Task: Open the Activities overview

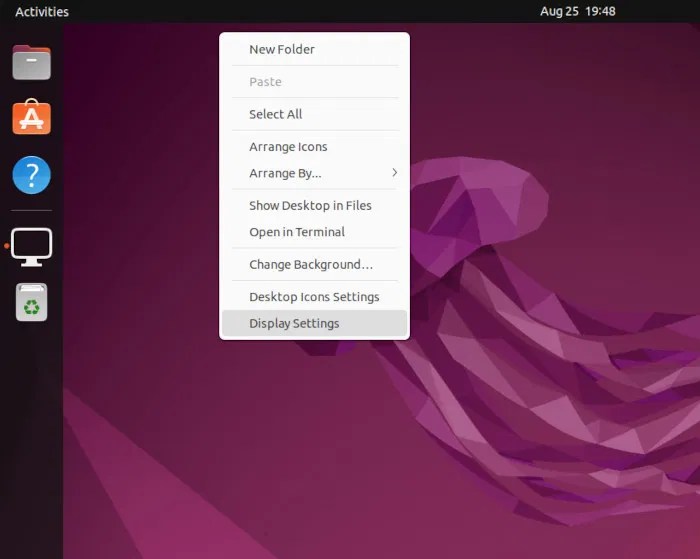Action: click(x=42, y=12)
